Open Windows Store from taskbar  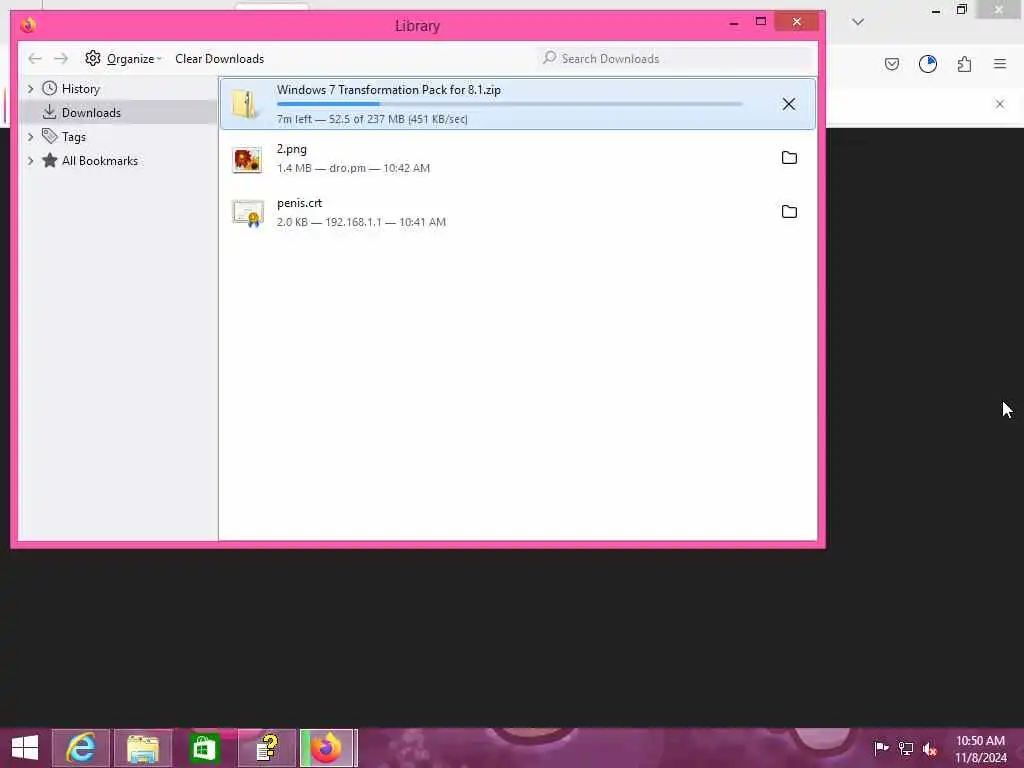(x=204, y=748)
